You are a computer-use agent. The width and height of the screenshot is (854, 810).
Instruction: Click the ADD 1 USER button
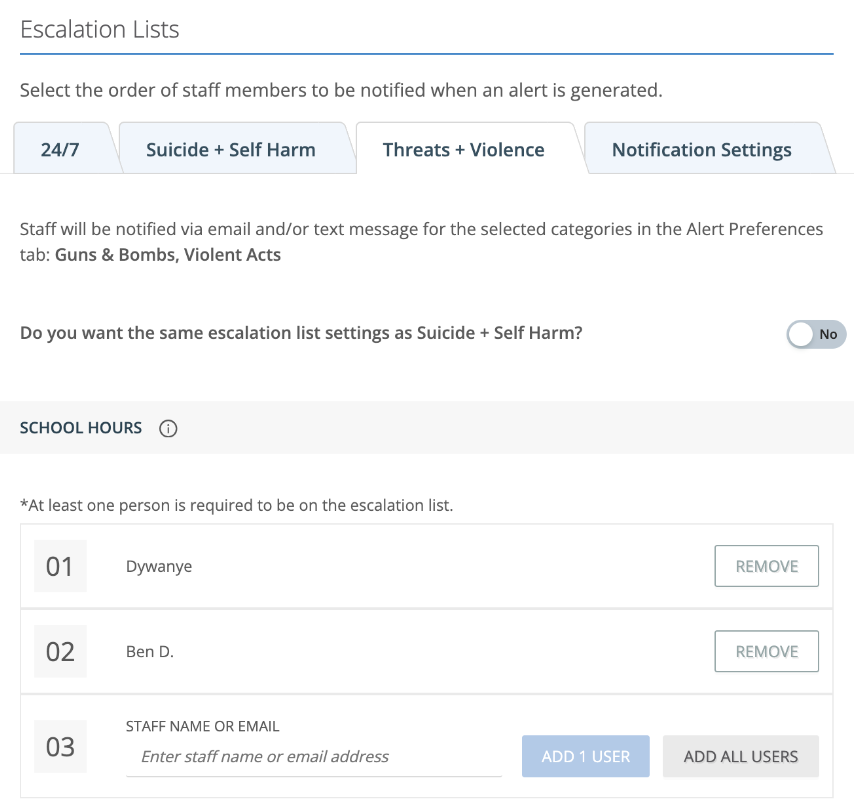585,756
